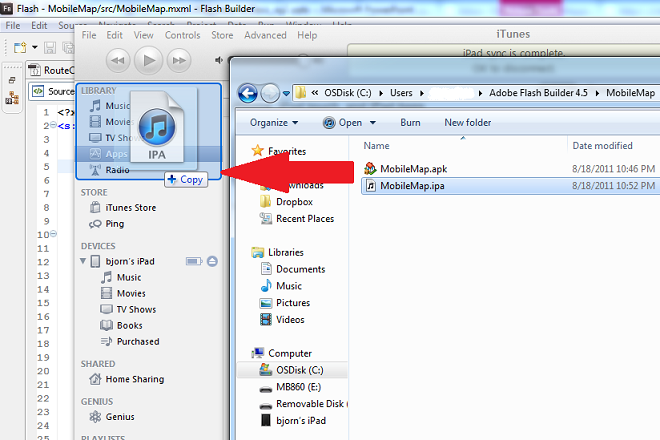Open Home Sharing in iTunes

pos(135,379)
